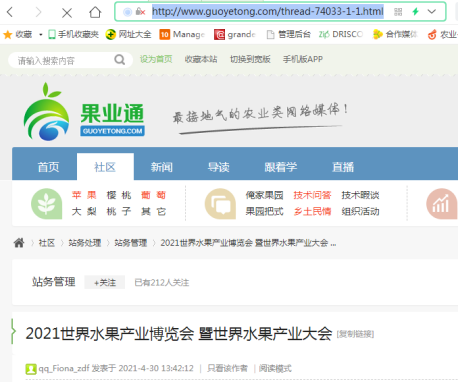Screen dimensions: 458x383
Task: Click the 复制链接 copy link
Action: pos(355,334)
